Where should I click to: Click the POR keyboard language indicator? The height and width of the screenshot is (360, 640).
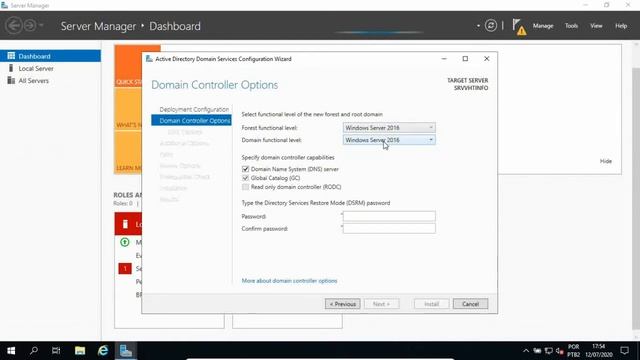[x=573, y=347]
